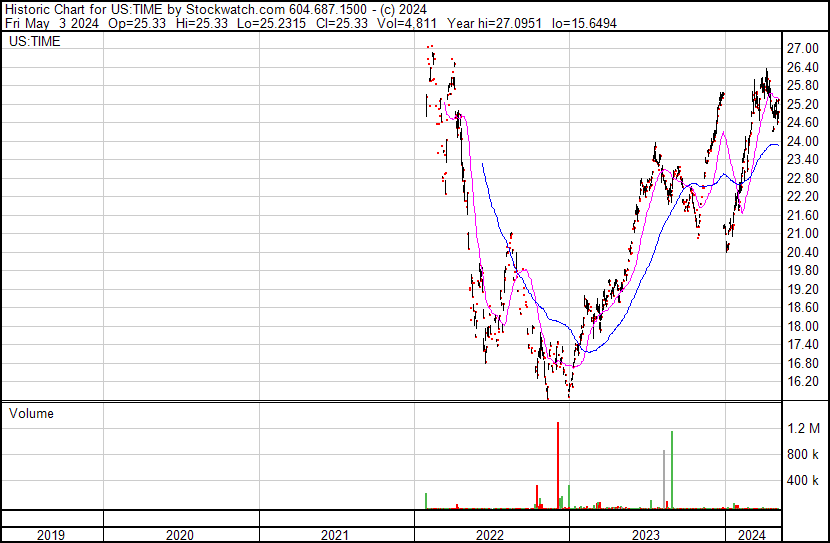The height and width of the screenshot is (543, 830).
Task: Select the 800 k volume axis label
Action: point(804,454)
